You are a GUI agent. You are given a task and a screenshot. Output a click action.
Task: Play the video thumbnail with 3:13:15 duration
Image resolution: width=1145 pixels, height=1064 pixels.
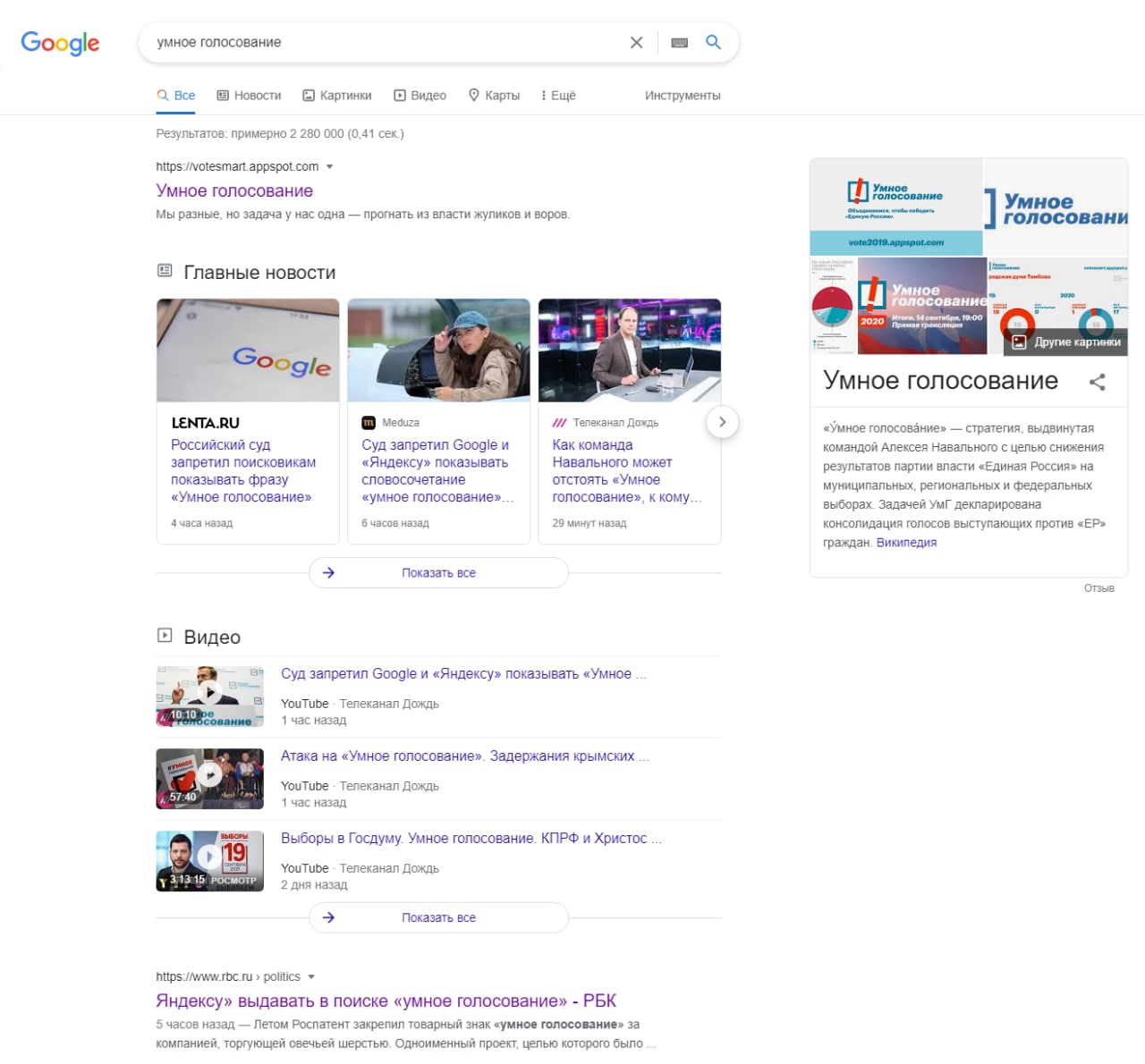(x=210, y=861)
